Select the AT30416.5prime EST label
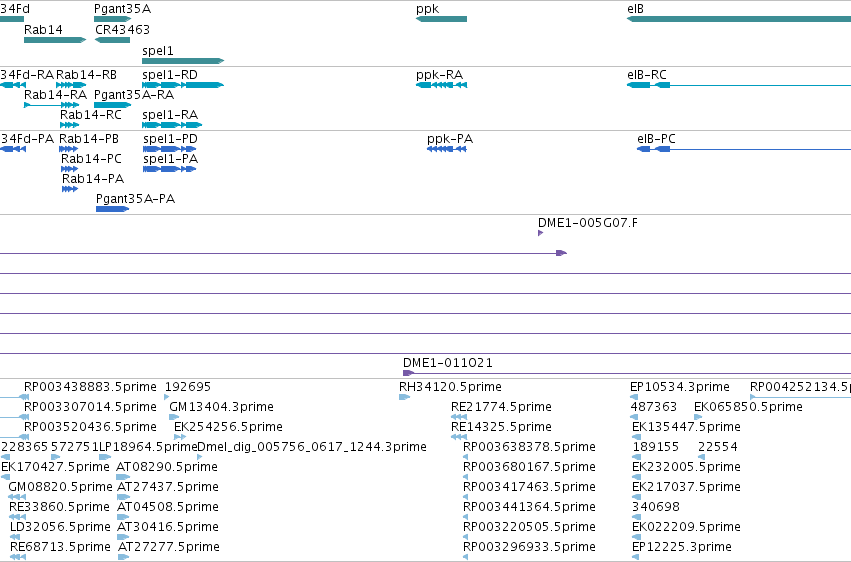Image resolution: width=851 pixels, height=562 pixels. 168,527
